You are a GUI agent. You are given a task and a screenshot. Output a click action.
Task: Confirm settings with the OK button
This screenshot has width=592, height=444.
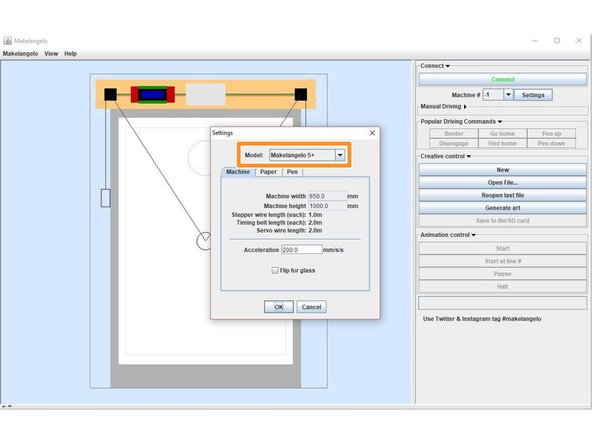click(x=279, y=307)
